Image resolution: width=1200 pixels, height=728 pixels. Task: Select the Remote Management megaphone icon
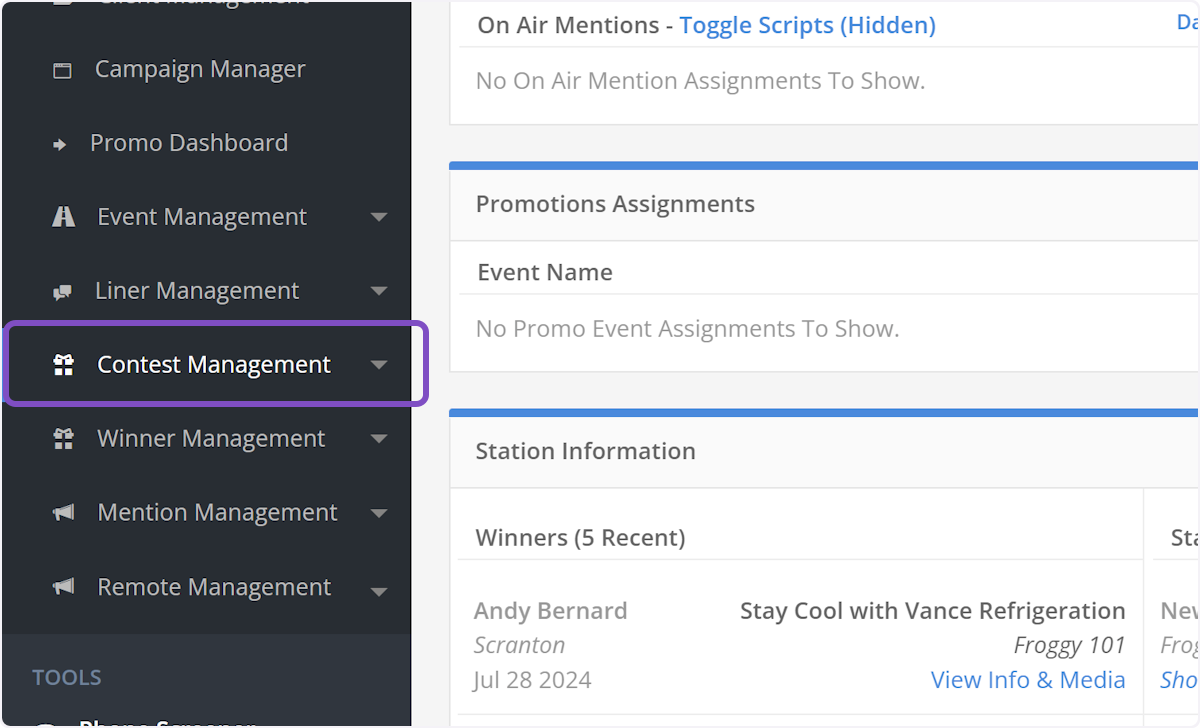pos(63,586)
